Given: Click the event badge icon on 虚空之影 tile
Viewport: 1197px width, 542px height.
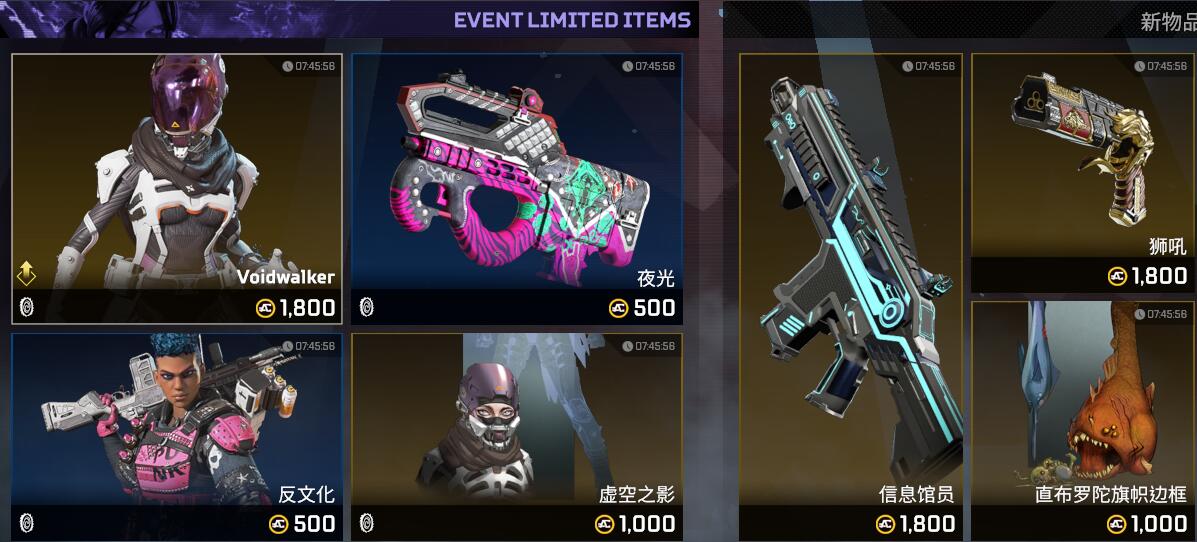Looking at the screenshot, I should tap(368, 524).
